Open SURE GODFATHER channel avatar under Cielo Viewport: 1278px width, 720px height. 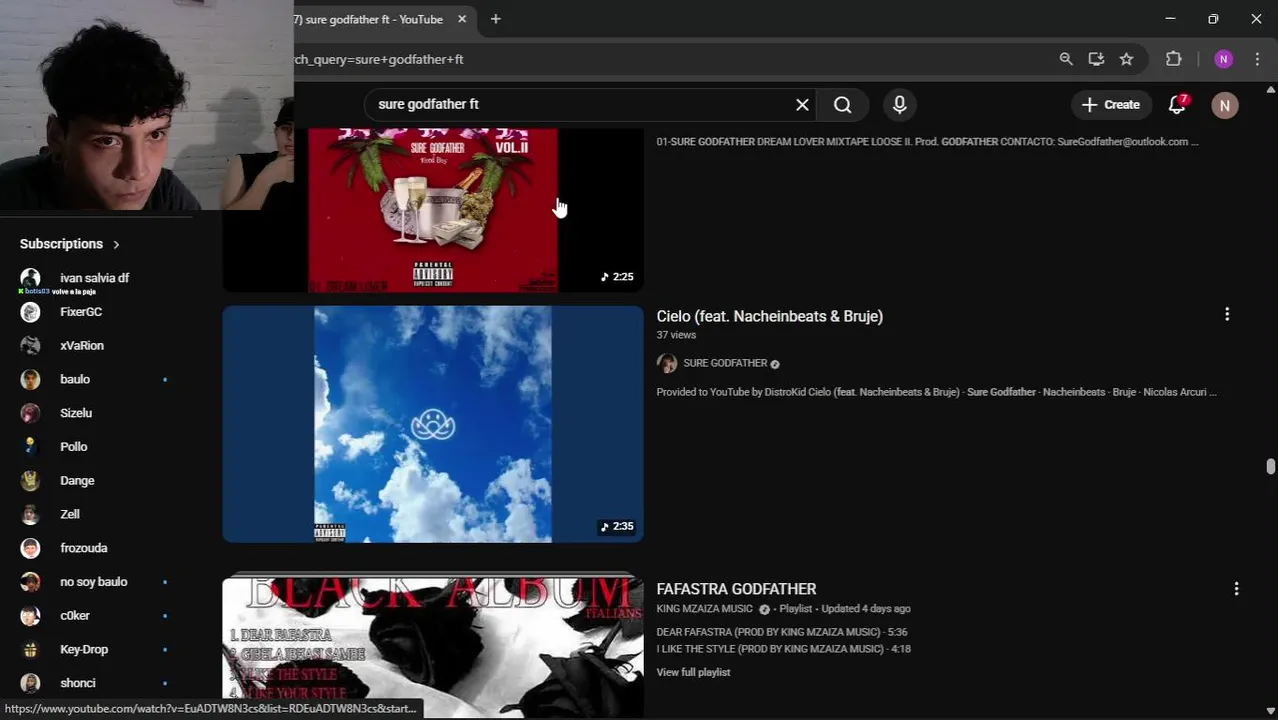(667, 363)
